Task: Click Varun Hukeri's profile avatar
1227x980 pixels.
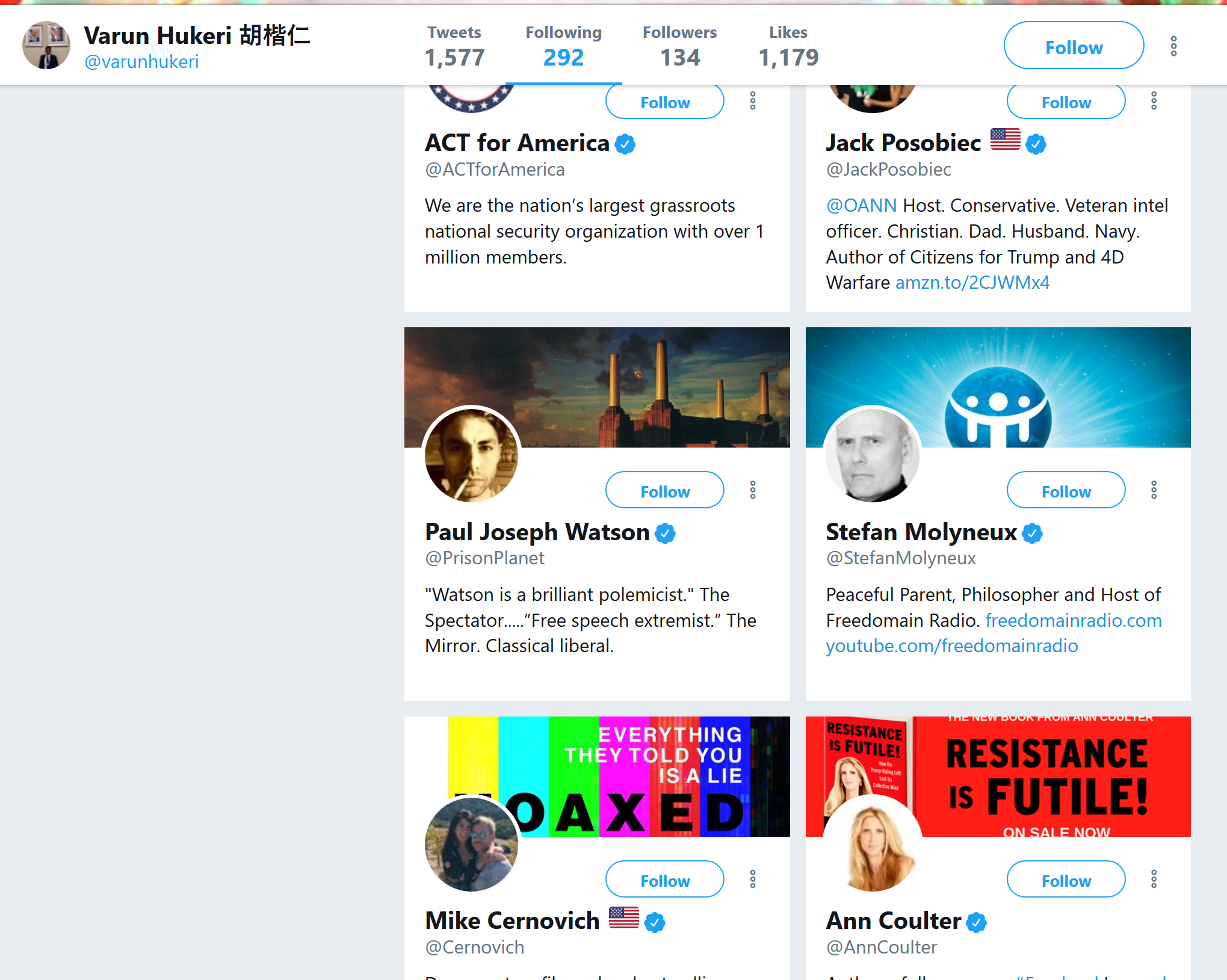Action: point(46,45)
